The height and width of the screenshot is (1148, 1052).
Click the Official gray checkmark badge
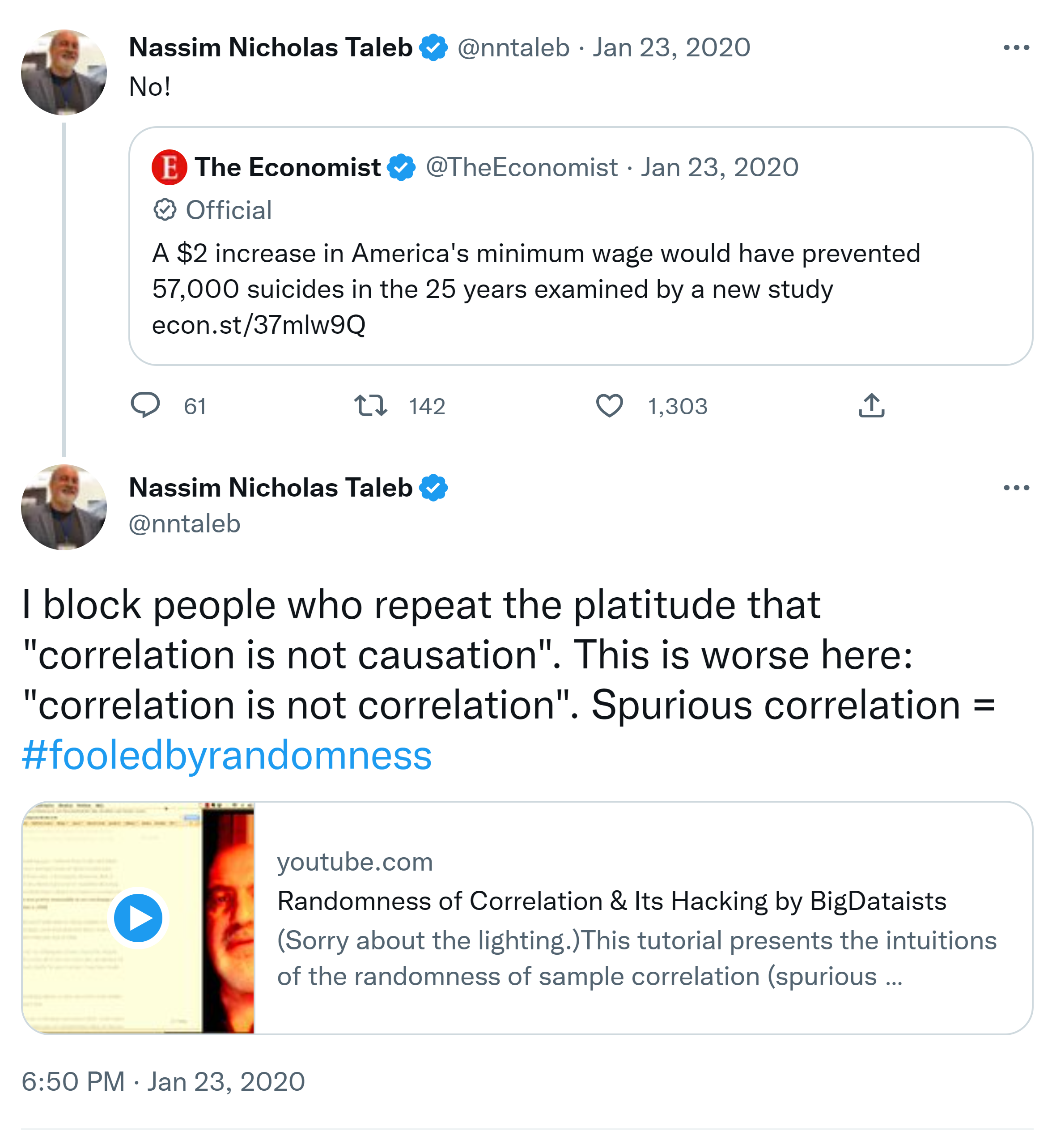tap(165, 210)
